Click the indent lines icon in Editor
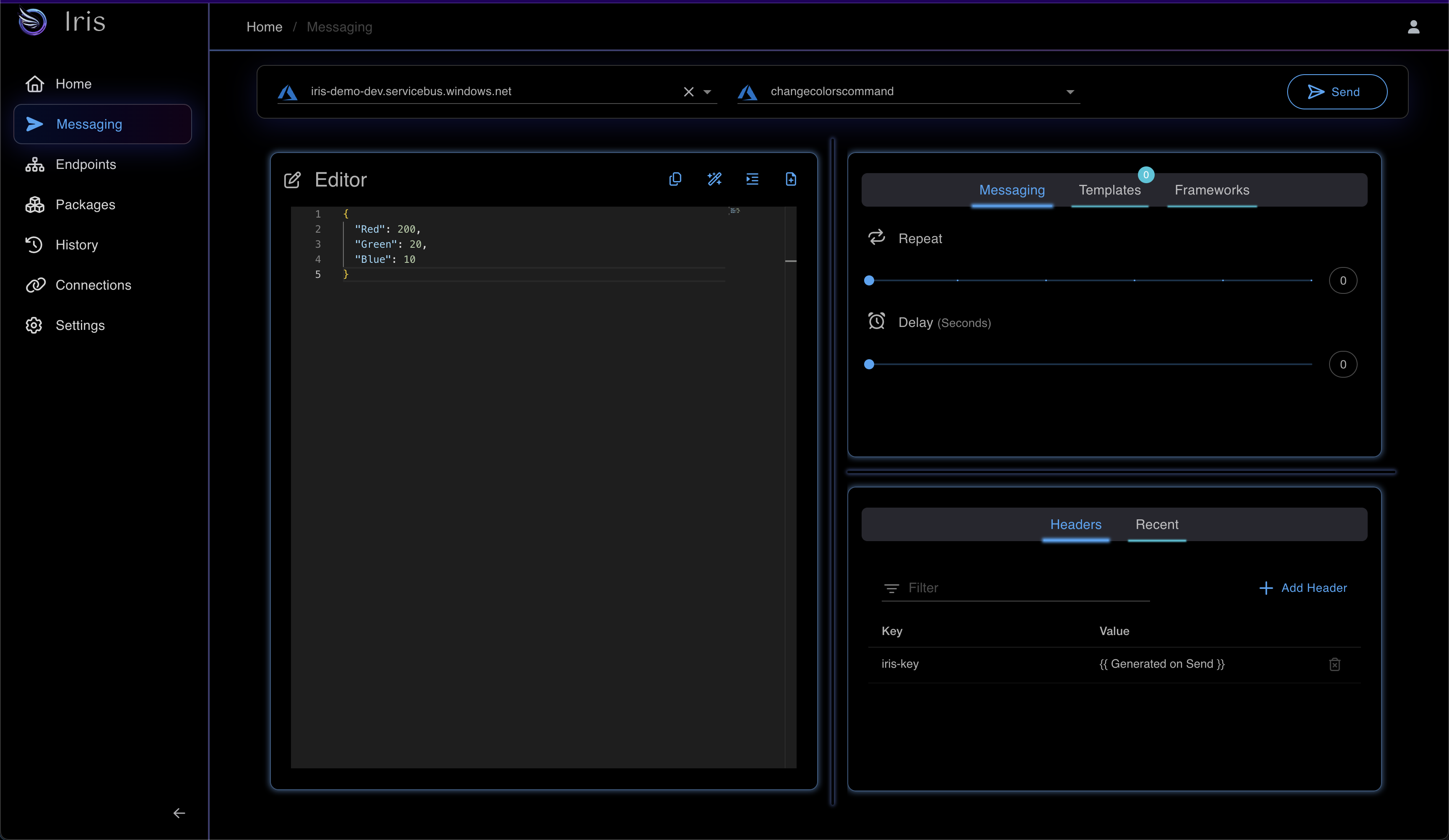Image resolution: width=1449 pixels, height=840 pixels. [x=752, y=179]
